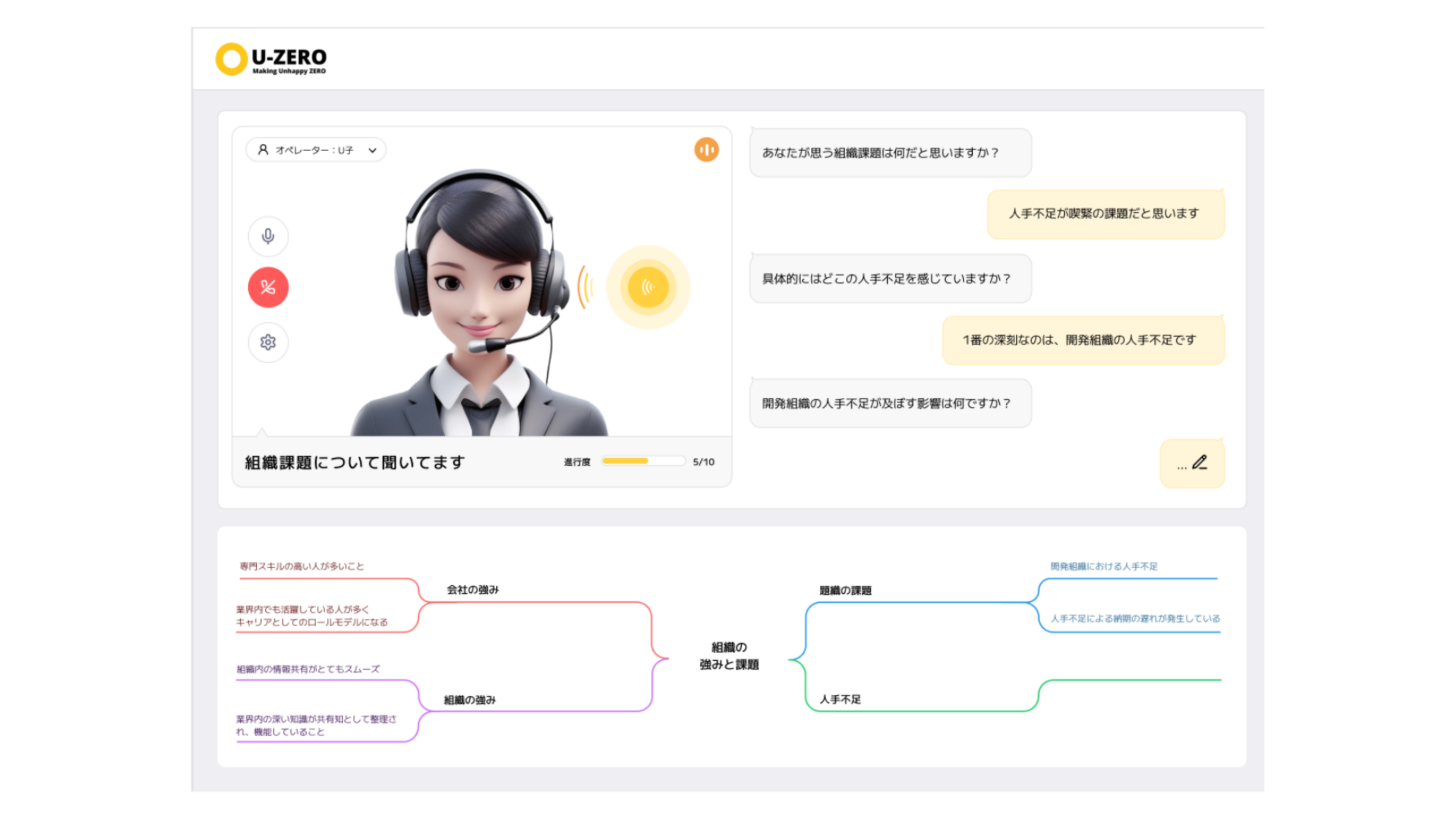Screen dimensions: 1456x819
Task: Click the 専門スキルの高い人が多いこと leaf
Action: coord(302,566)
